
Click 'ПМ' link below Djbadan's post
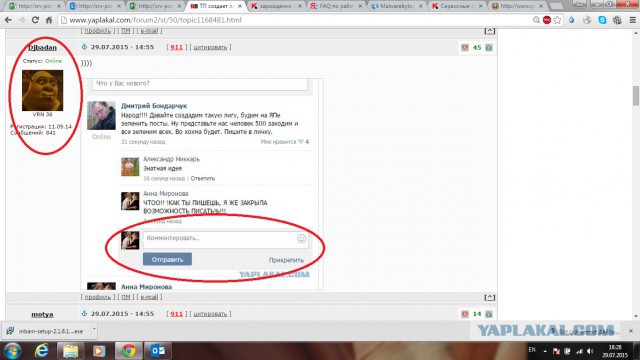pyautogui.click(x=126, y=297)
